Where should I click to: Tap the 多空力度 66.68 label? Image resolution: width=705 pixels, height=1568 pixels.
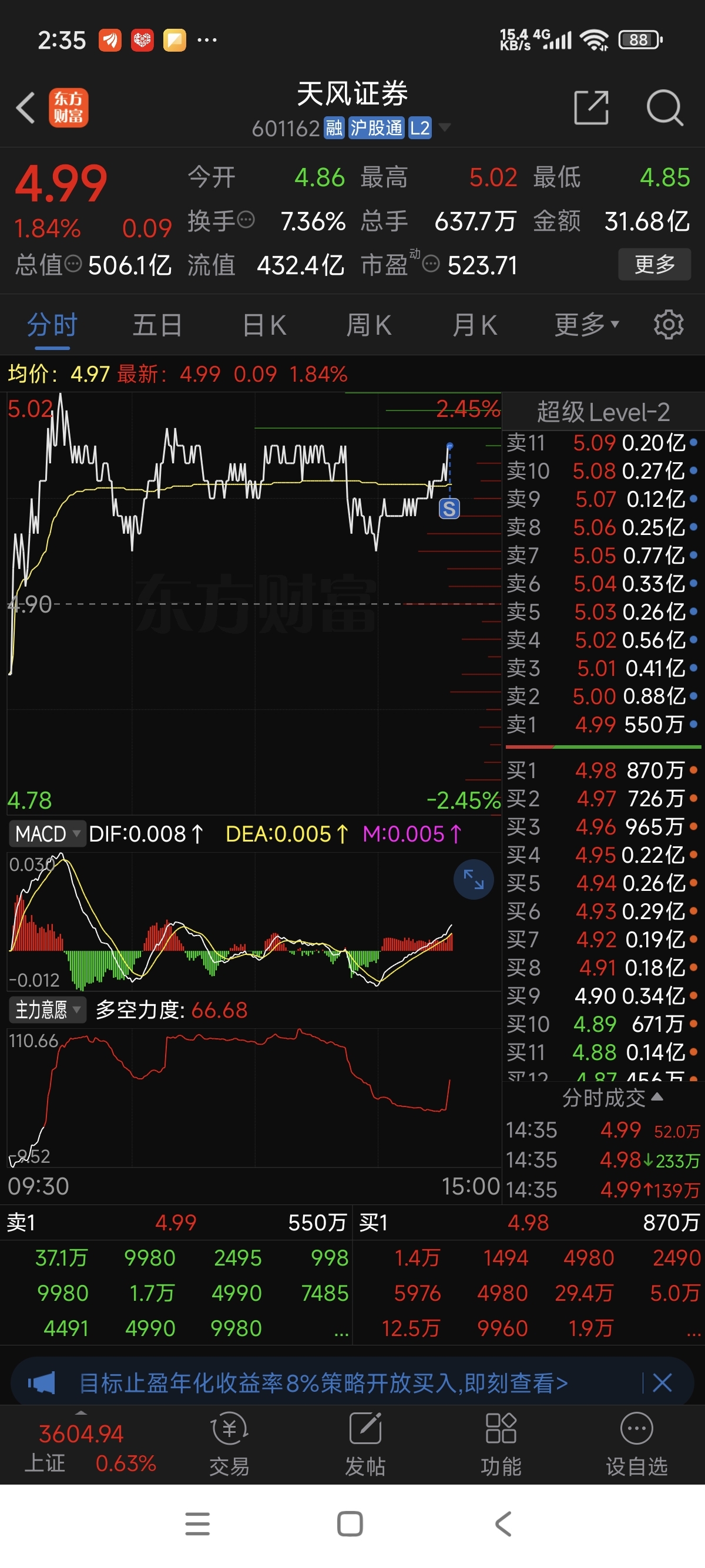(171, 1010)
